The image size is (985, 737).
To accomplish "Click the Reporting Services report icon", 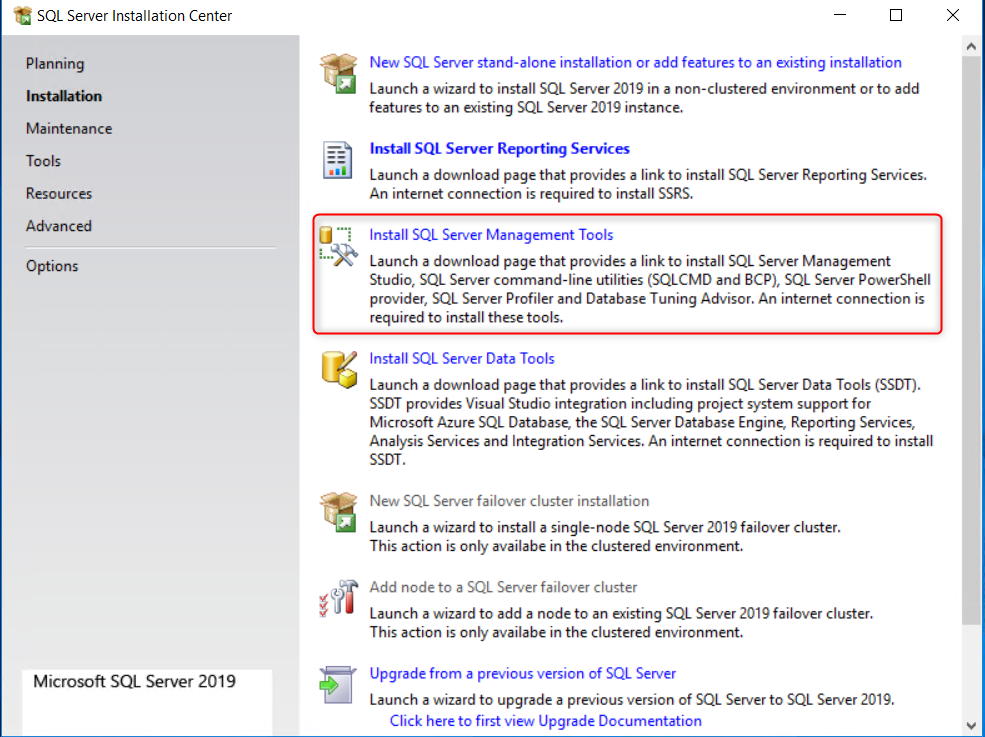I will tap(337, 160).
